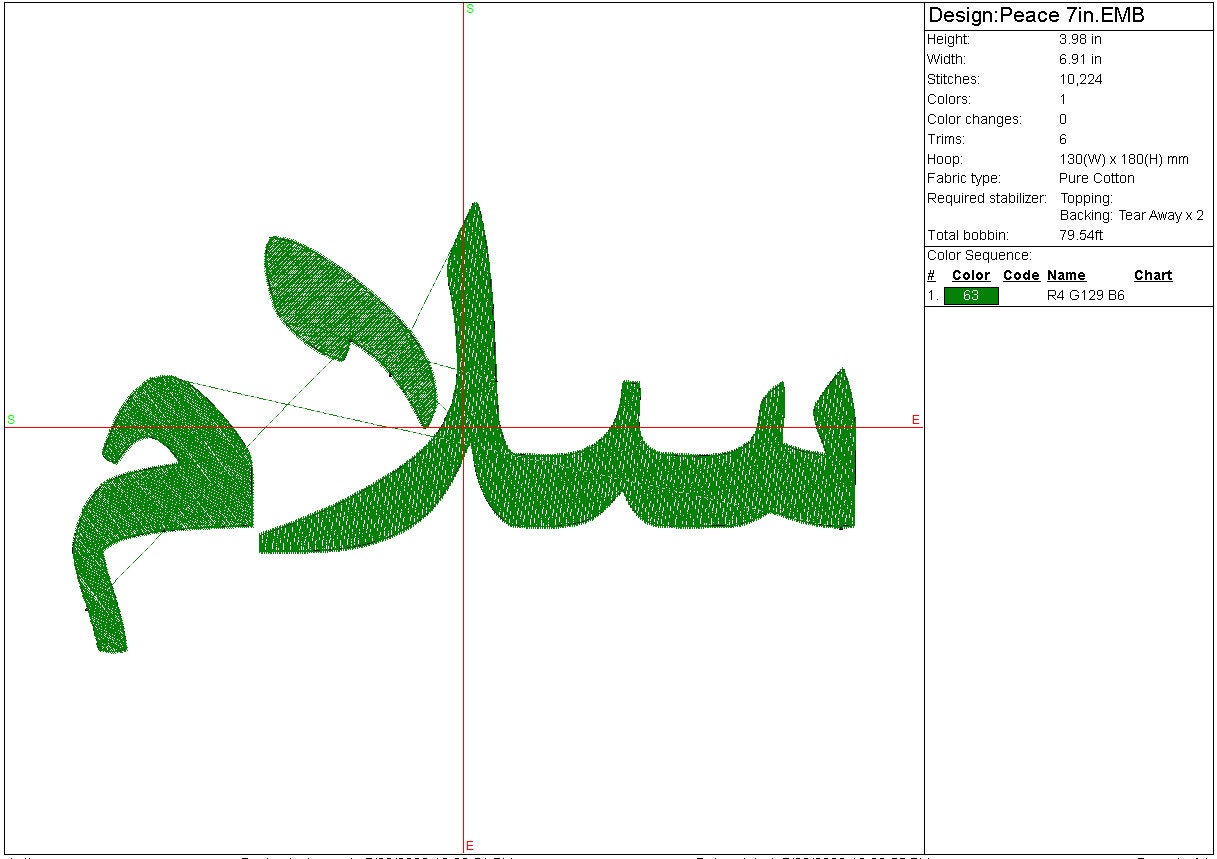Click the green thread color swatch 63

pyautogui.click(x=971, y=296)
